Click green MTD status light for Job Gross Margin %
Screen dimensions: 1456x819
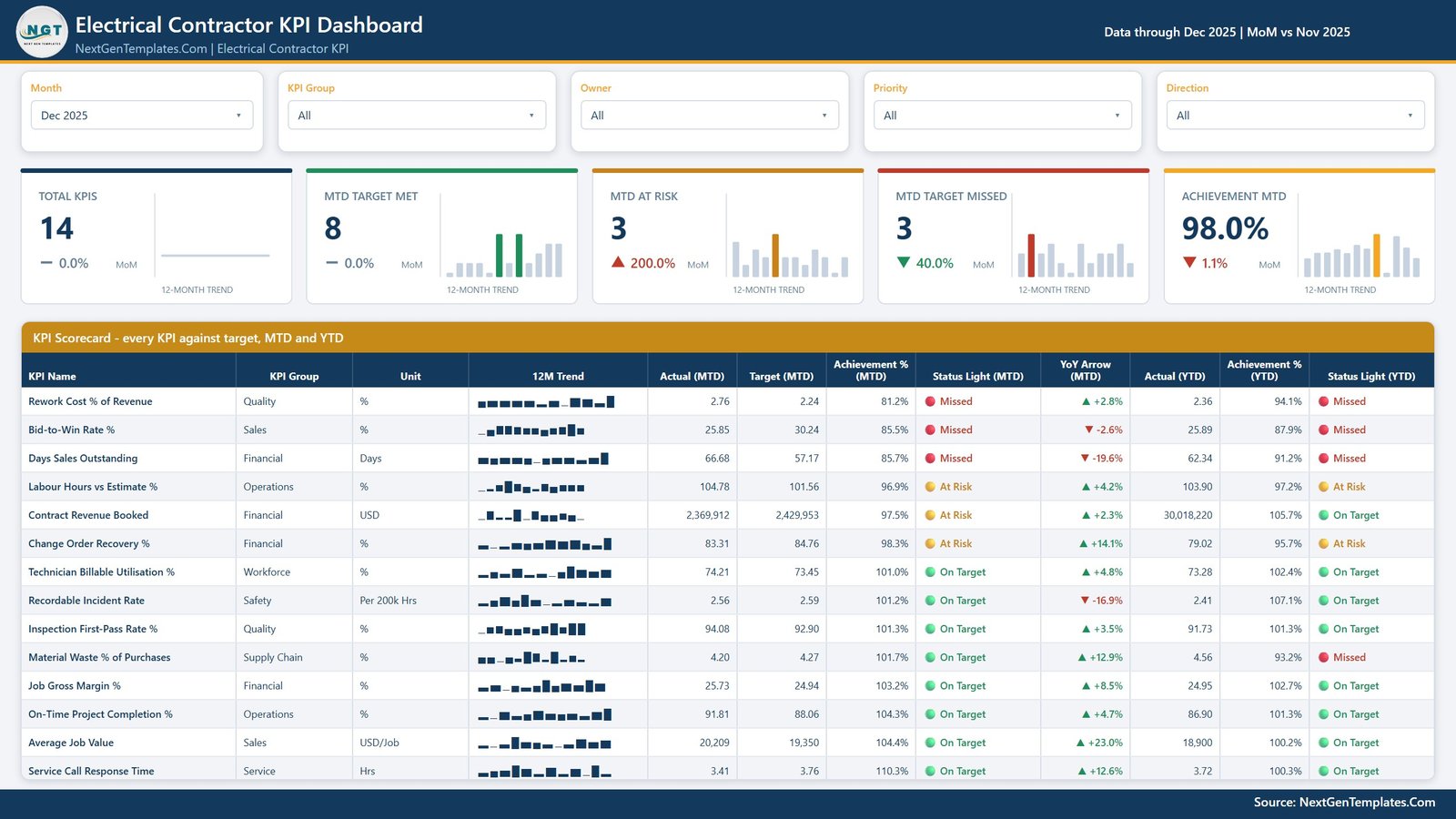point(931,685)
